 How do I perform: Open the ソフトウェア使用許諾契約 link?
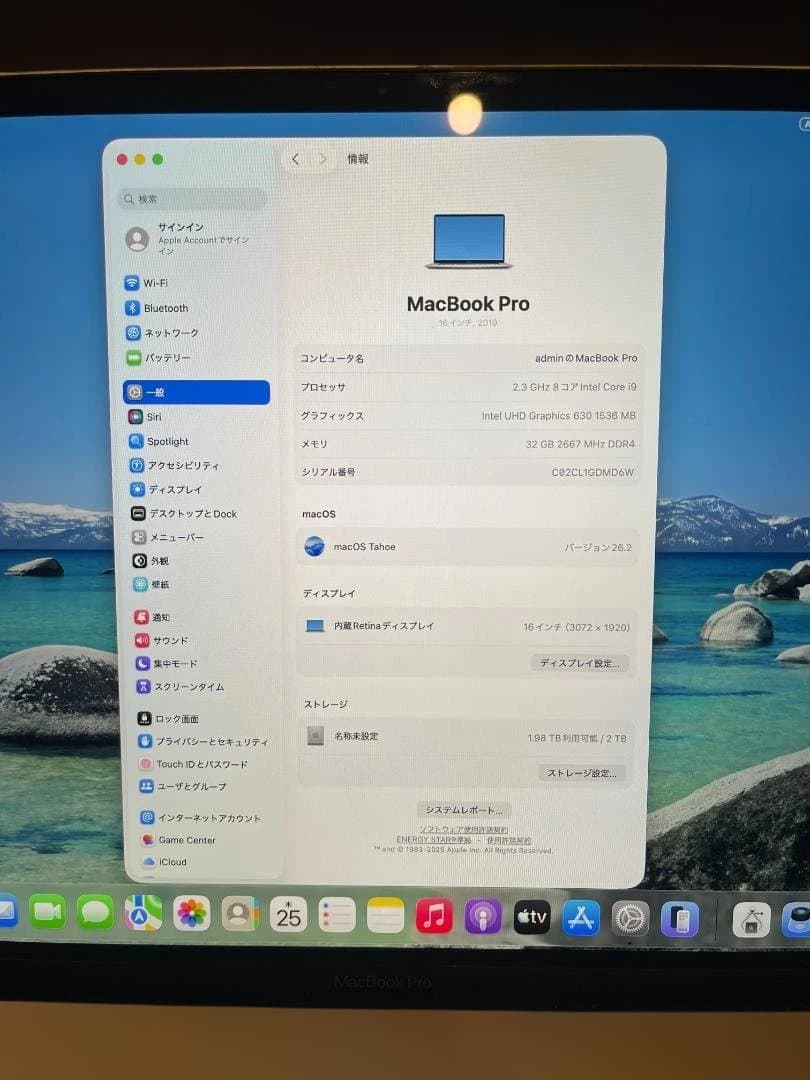tap(464, 829)
